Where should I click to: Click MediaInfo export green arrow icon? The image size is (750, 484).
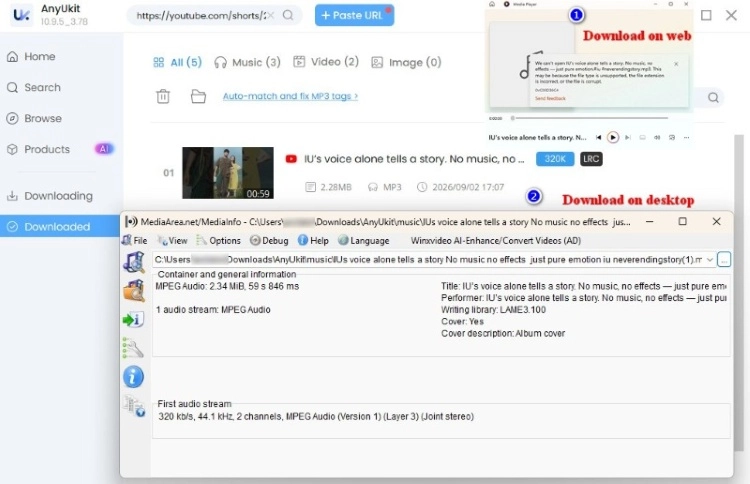[133, 319]
